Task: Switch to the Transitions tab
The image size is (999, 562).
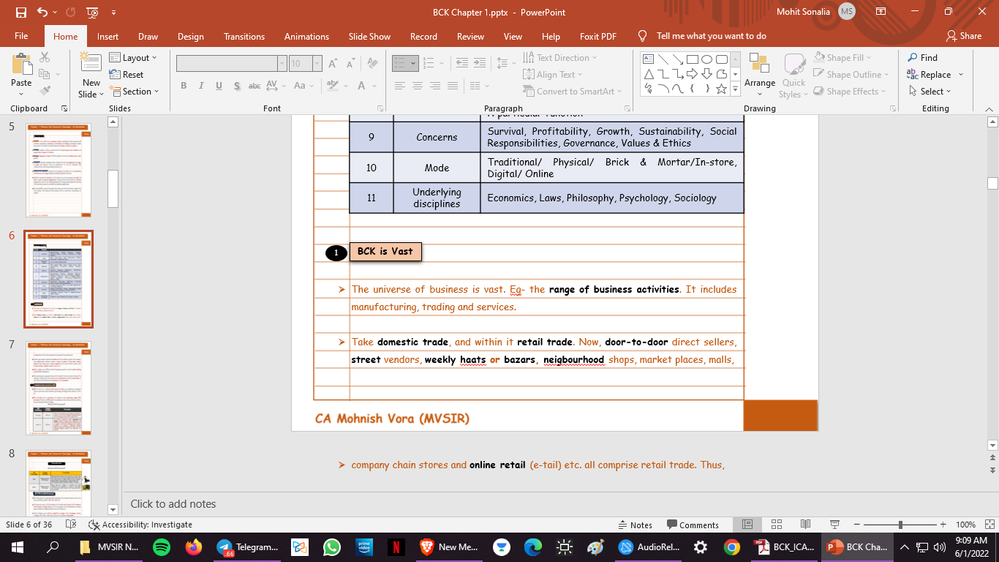Action: [244, 36]
